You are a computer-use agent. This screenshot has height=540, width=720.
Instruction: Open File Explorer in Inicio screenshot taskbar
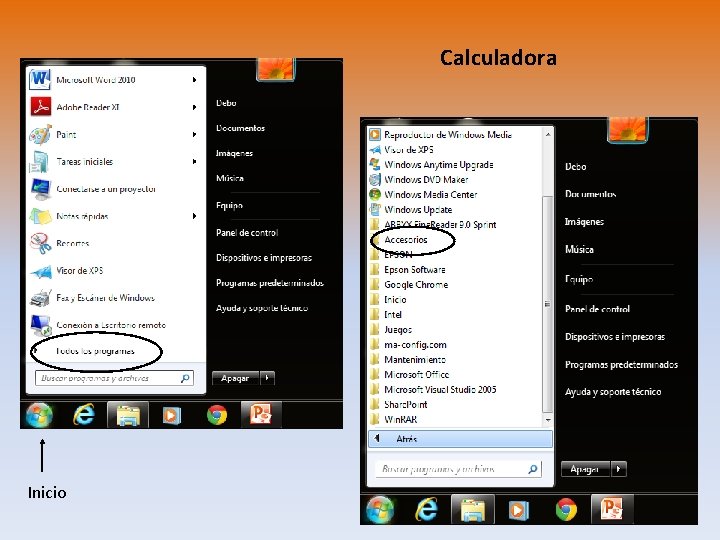pyautogui.click(x=128, y=415)
